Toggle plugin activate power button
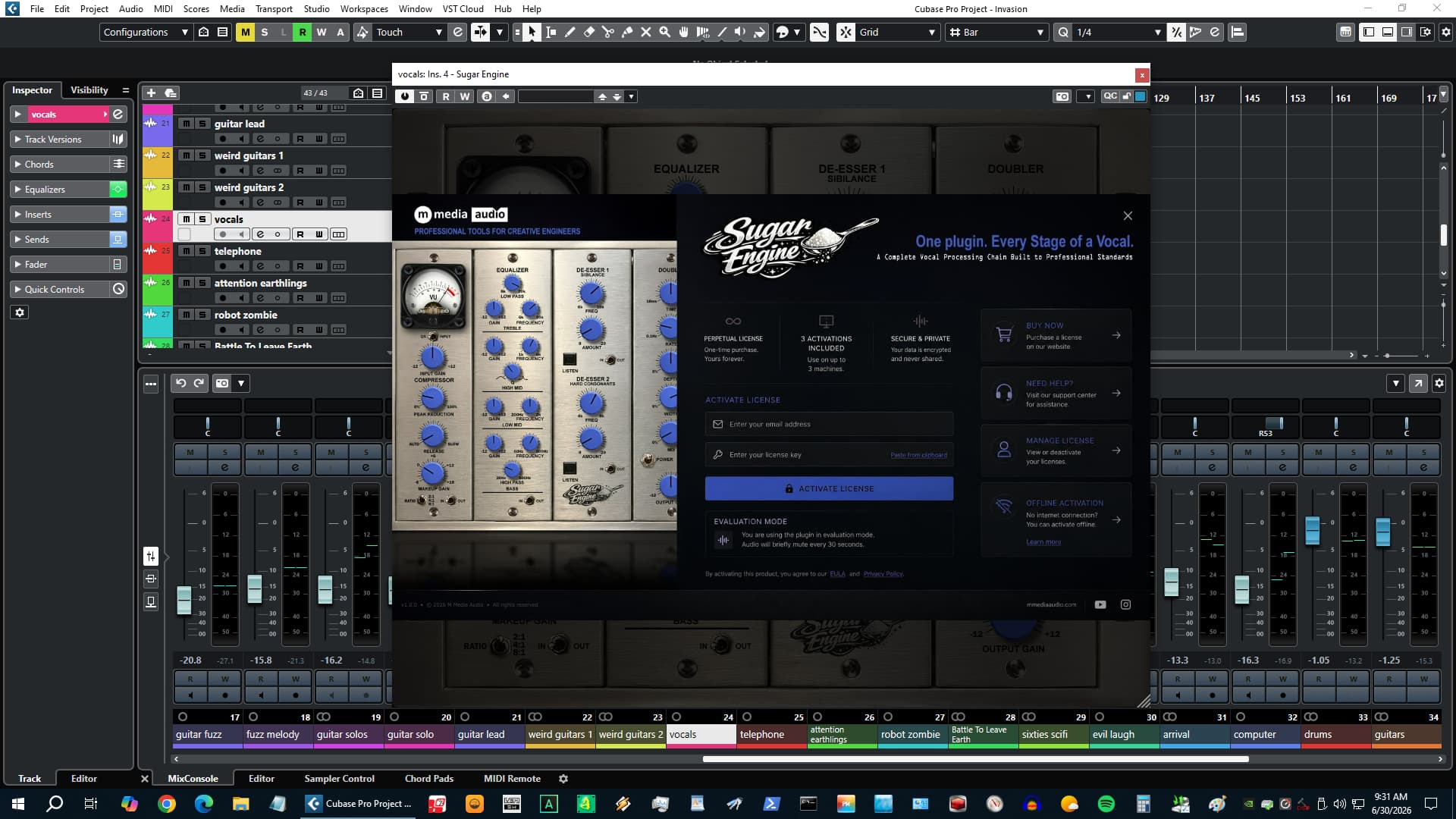1456x819 pixels. (x=405, y=96)
